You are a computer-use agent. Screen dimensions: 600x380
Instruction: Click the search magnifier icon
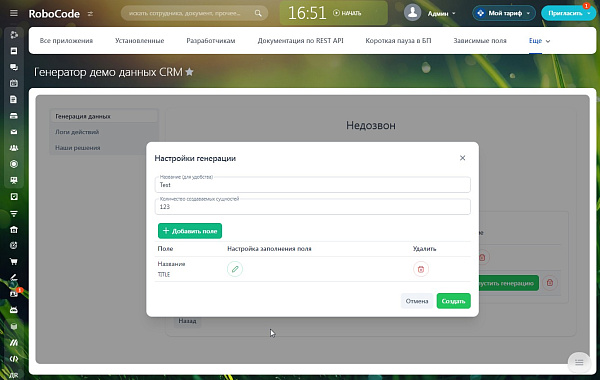click(x=258, y=13)
